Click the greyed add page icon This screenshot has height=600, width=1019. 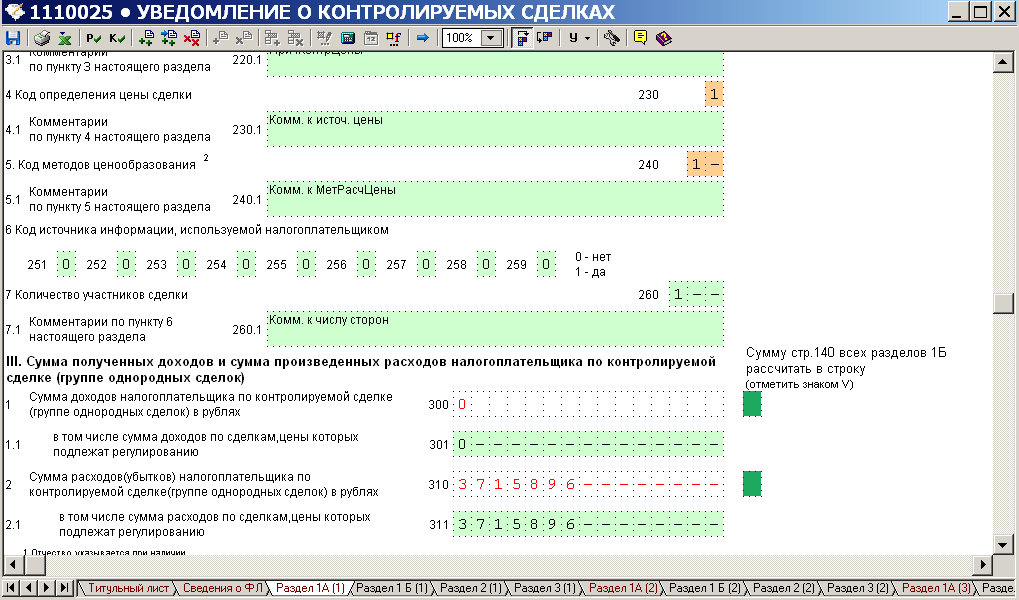point(220,38)
